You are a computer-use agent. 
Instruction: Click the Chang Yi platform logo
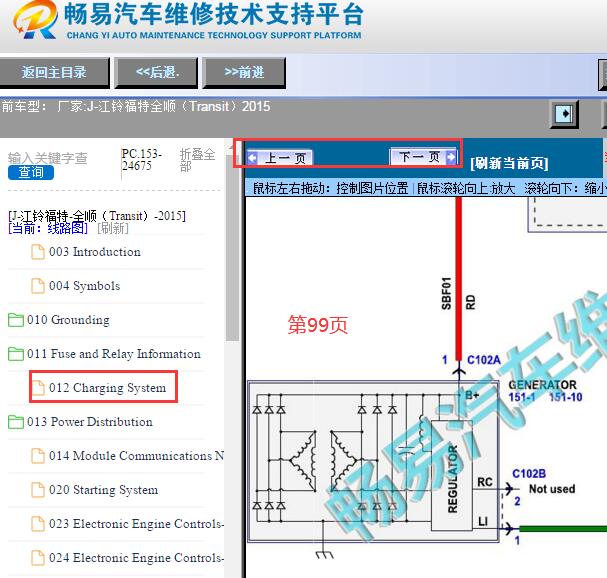35,19
